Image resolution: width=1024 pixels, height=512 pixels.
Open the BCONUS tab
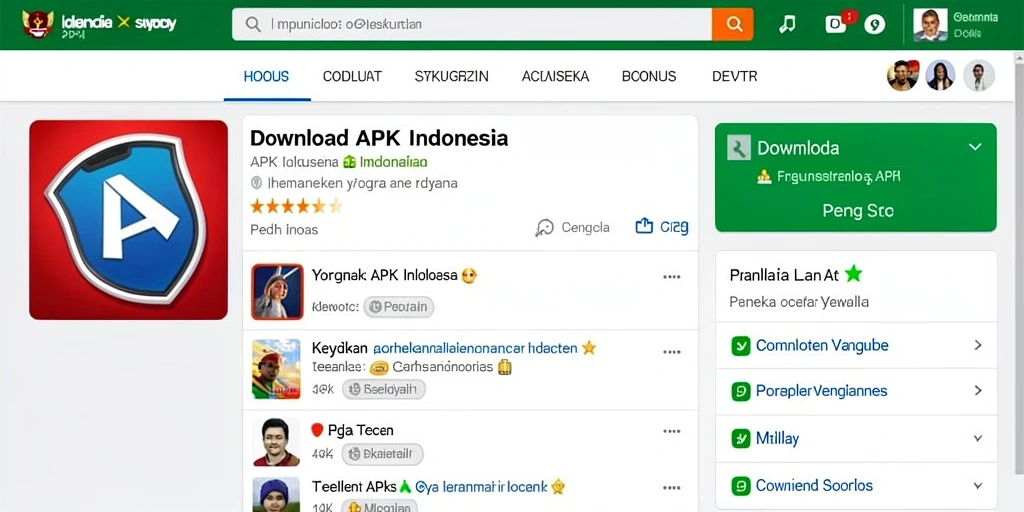click(x=649, y=76)
